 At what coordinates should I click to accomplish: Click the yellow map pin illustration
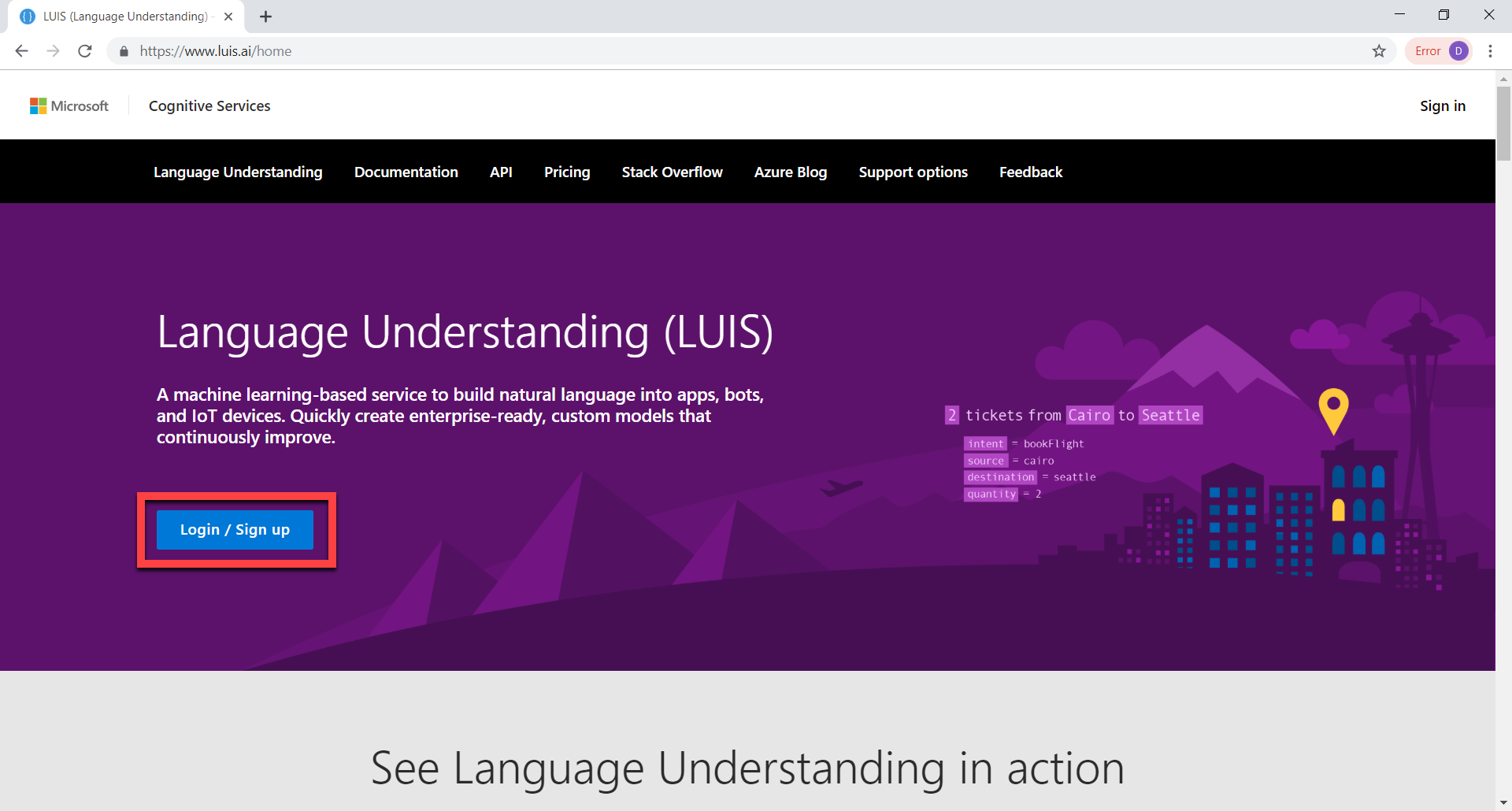pyautogui.click(x=1333, y=410)
